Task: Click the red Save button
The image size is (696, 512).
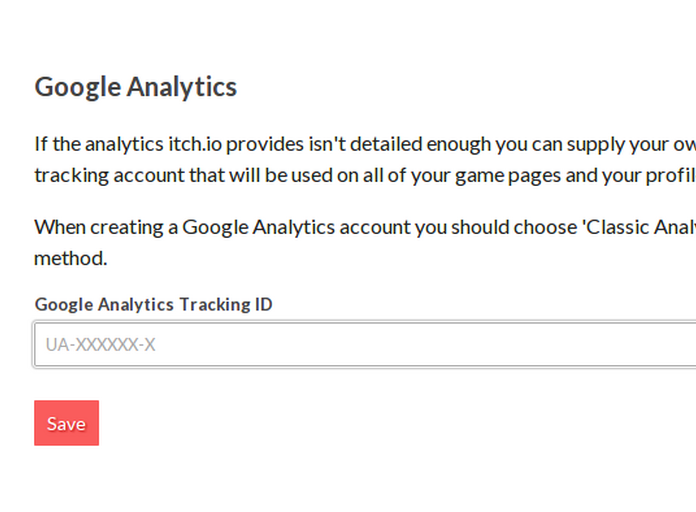Action: (x=66, y=423)
